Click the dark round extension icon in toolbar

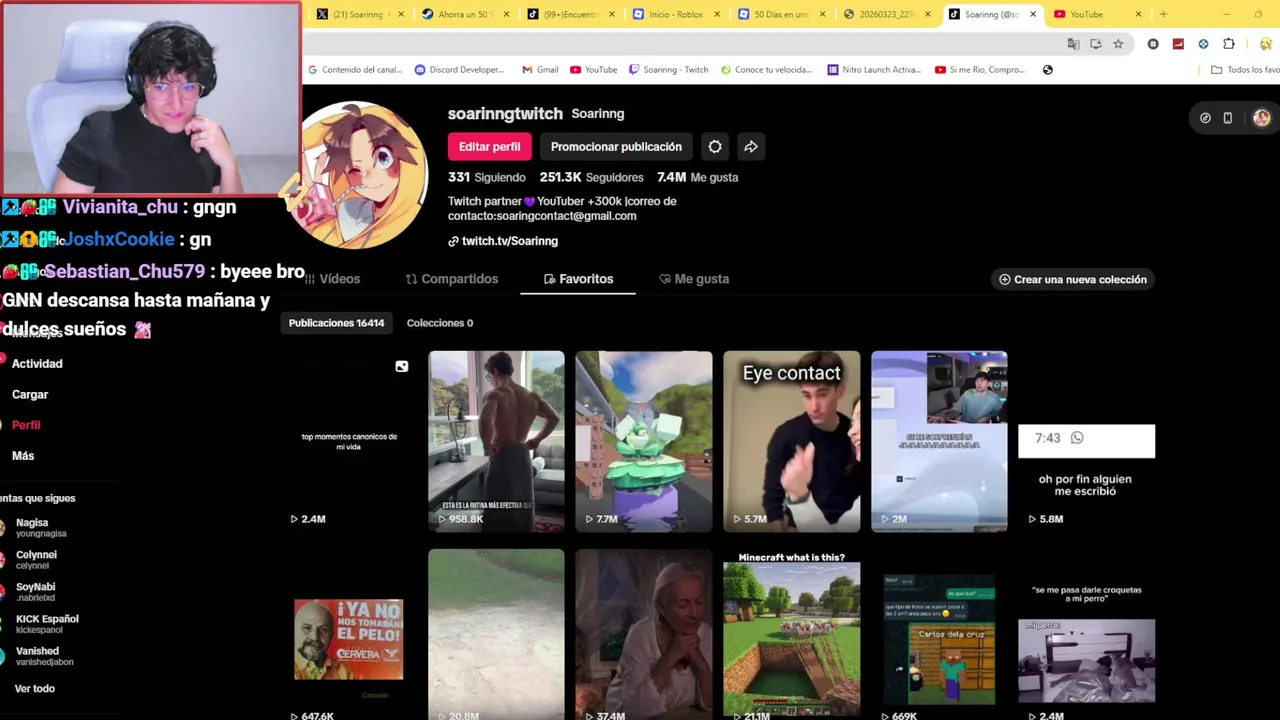tap(1153, 44)
